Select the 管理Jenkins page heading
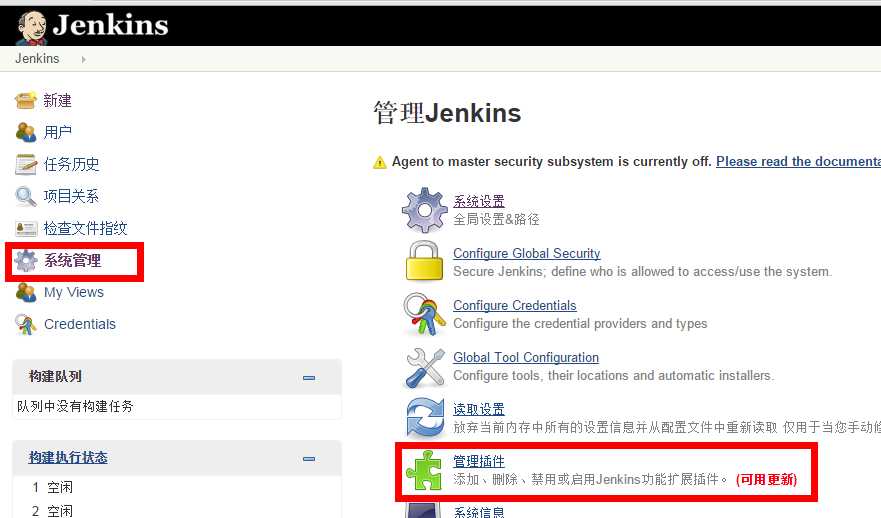 [447, 113]
